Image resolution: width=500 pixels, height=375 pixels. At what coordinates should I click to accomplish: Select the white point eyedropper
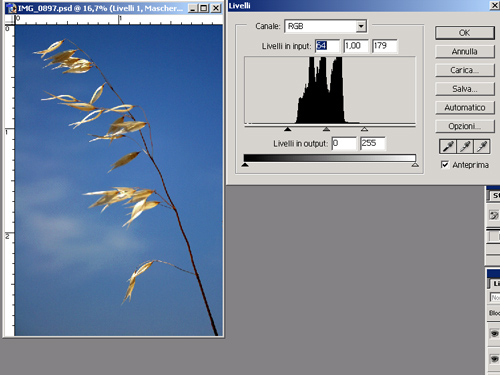(482, 147)
